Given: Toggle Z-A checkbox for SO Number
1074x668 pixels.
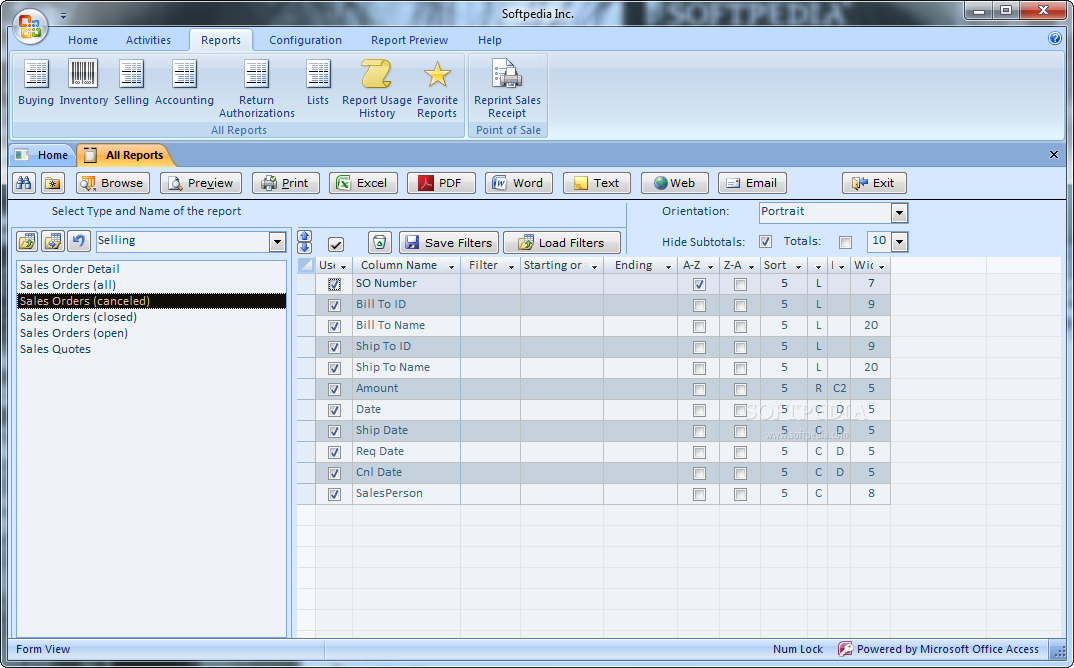Looking at the screenshot, I should pyautogui.click(x=740, y=284).
